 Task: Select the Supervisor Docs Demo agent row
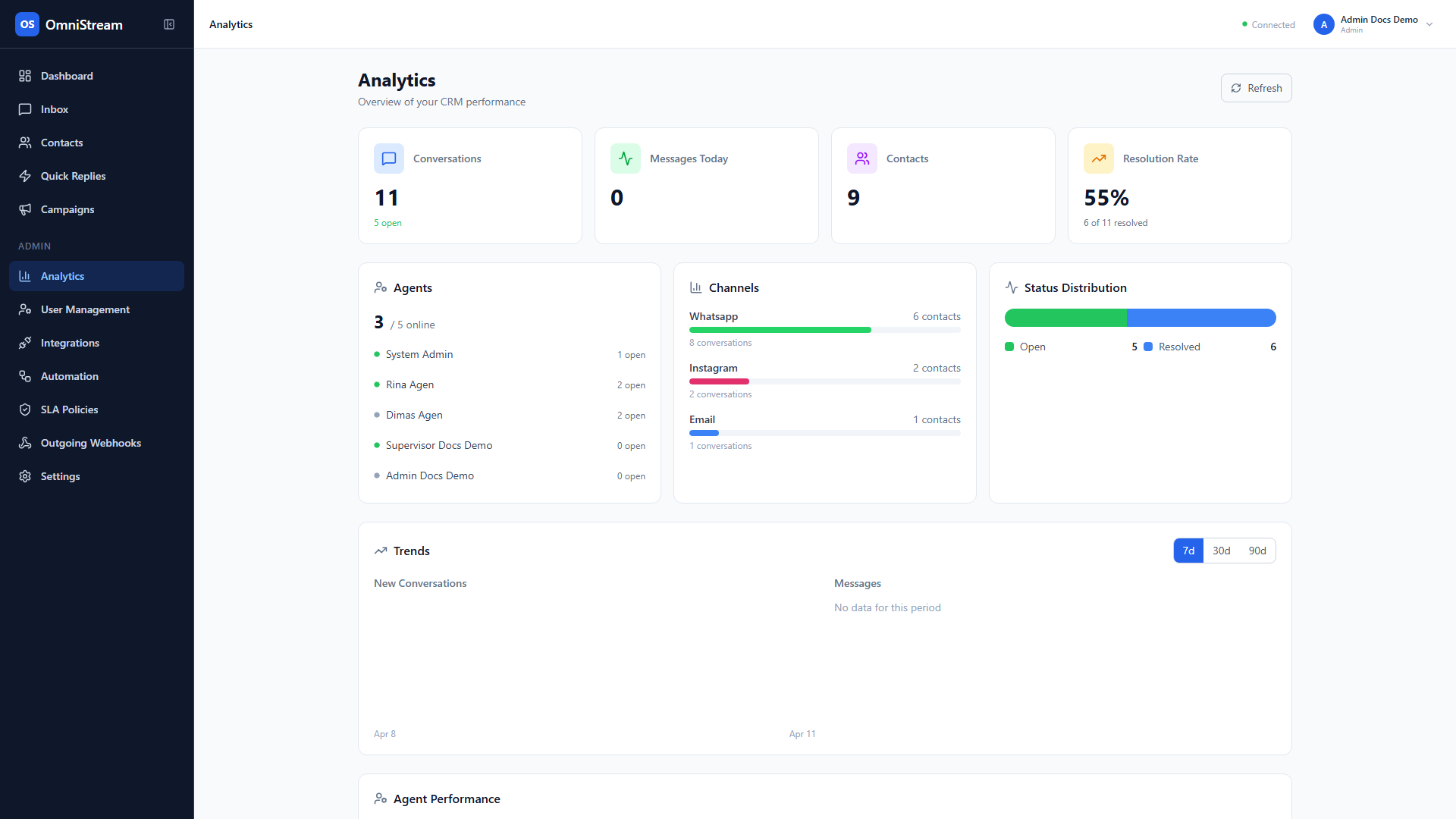[510, 445]
